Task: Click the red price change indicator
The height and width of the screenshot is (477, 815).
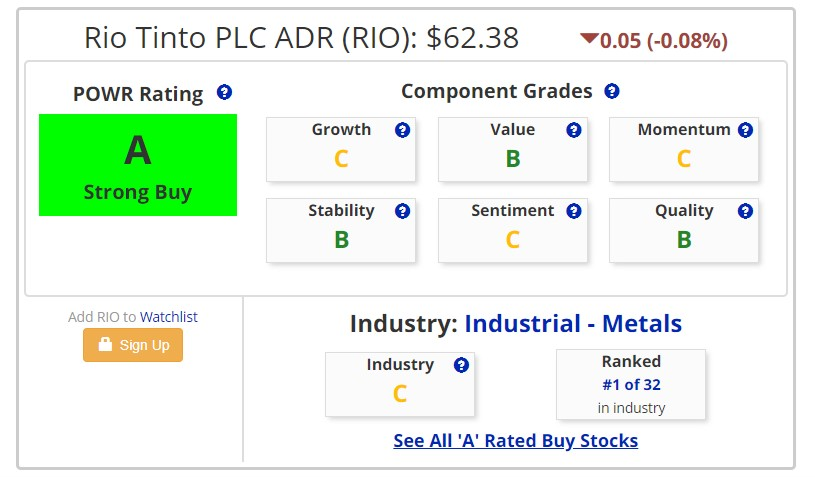Action: tap(654, 41)
